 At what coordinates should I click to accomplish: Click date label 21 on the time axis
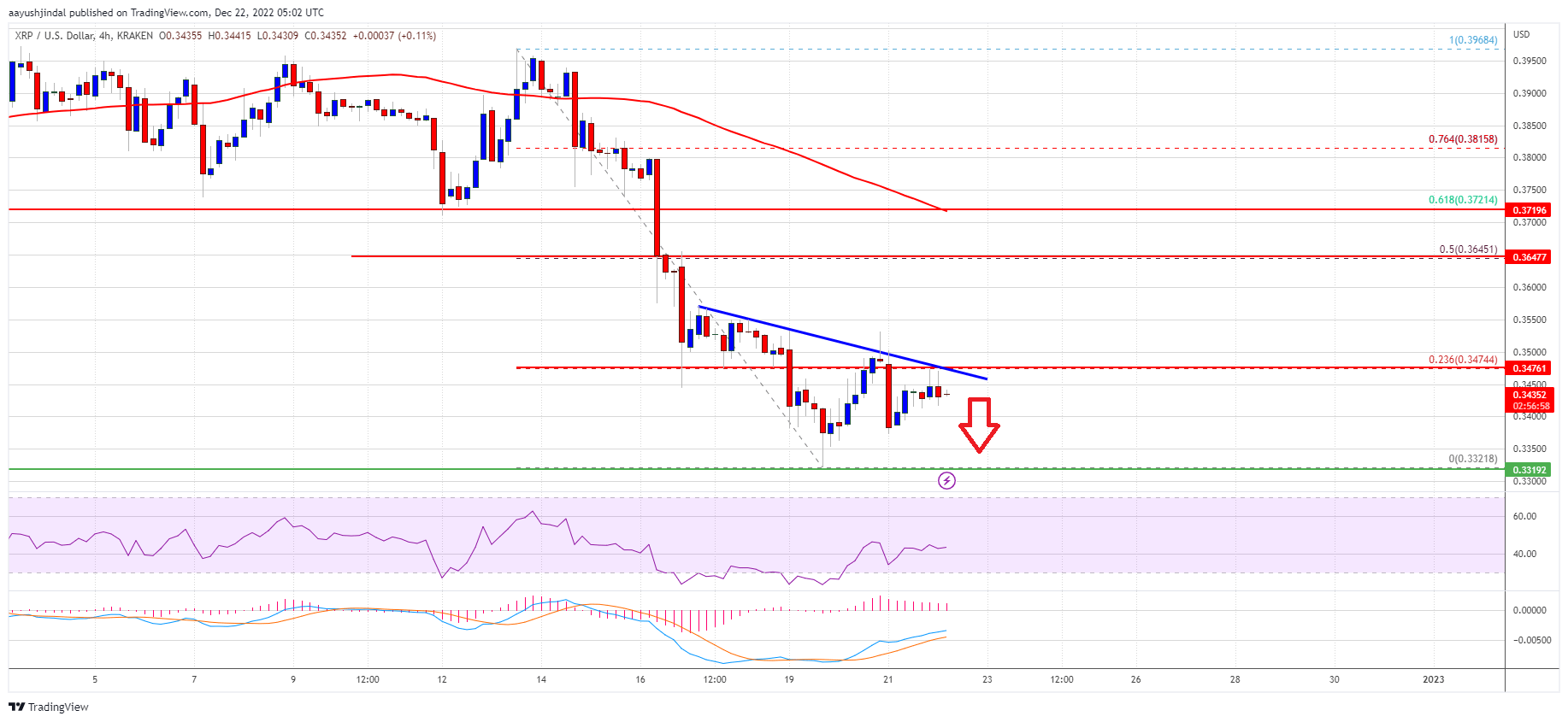tap(888, 679)
